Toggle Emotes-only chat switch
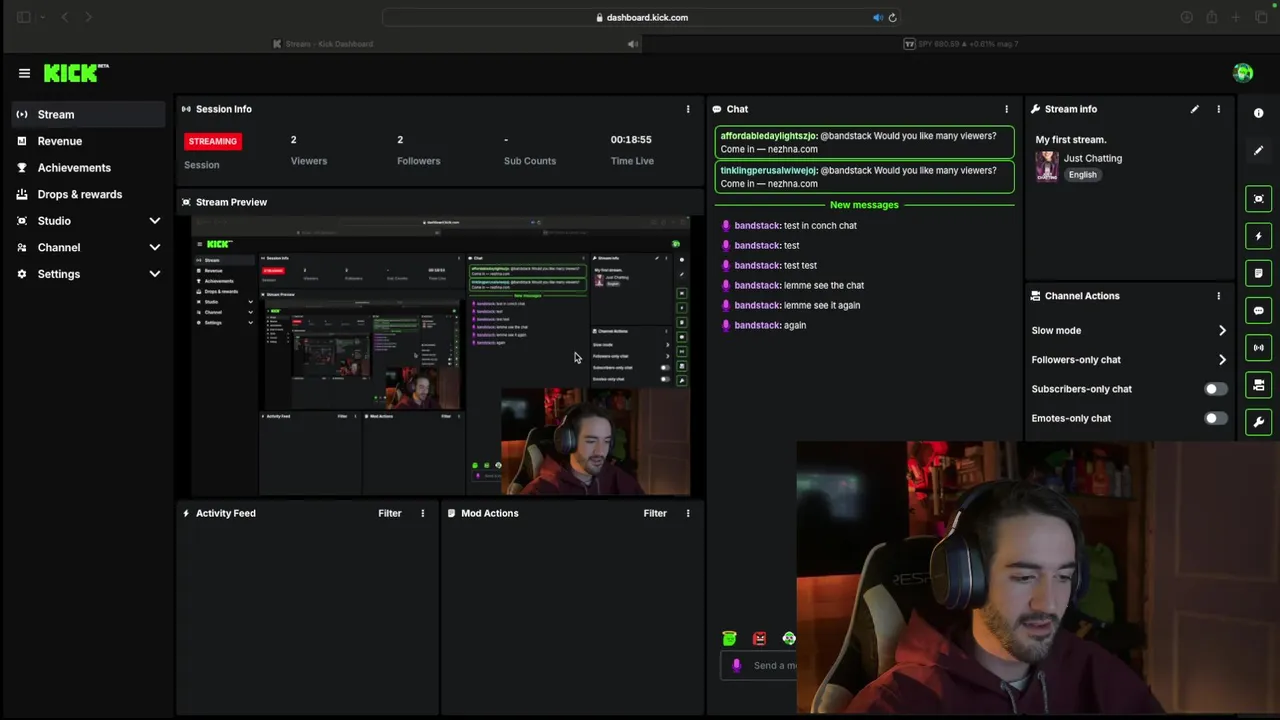This screenshot has width=1280, height=720. click(1216, 418)
